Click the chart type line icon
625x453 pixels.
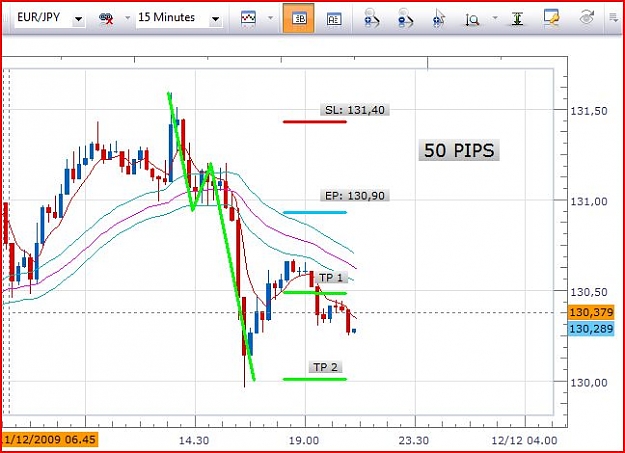click(x=248, y=18)
